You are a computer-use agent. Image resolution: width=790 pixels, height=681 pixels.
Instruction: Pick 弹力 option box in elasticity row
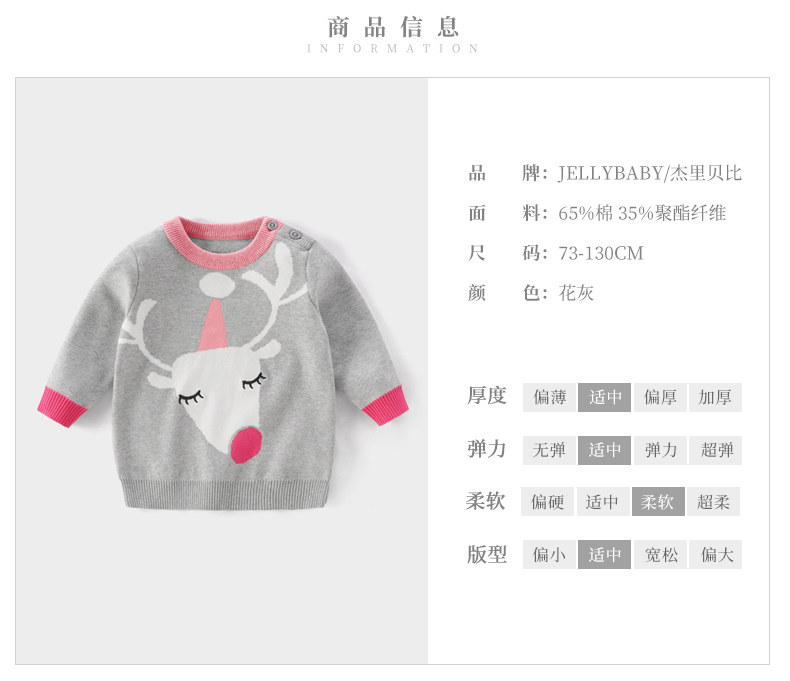[660, 450]
